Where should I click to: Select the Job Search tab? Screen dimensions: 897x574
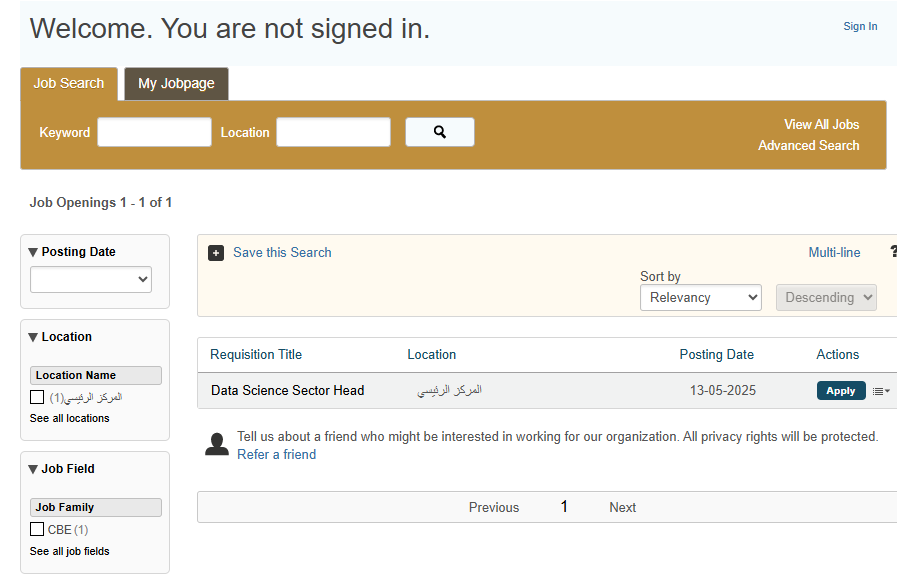click(69, 84)
